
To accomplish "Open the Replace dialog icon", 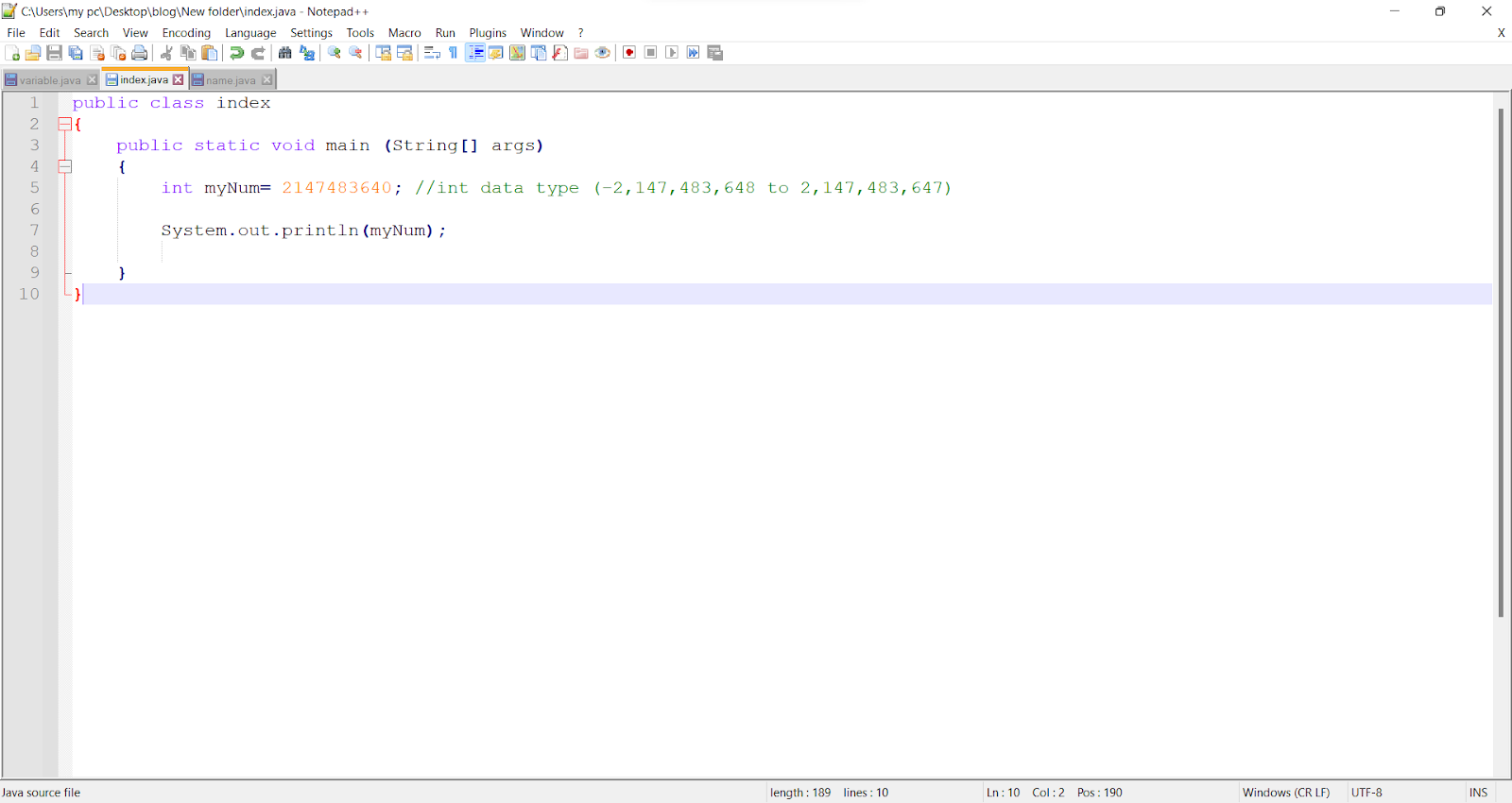I will tap(307, 53).
